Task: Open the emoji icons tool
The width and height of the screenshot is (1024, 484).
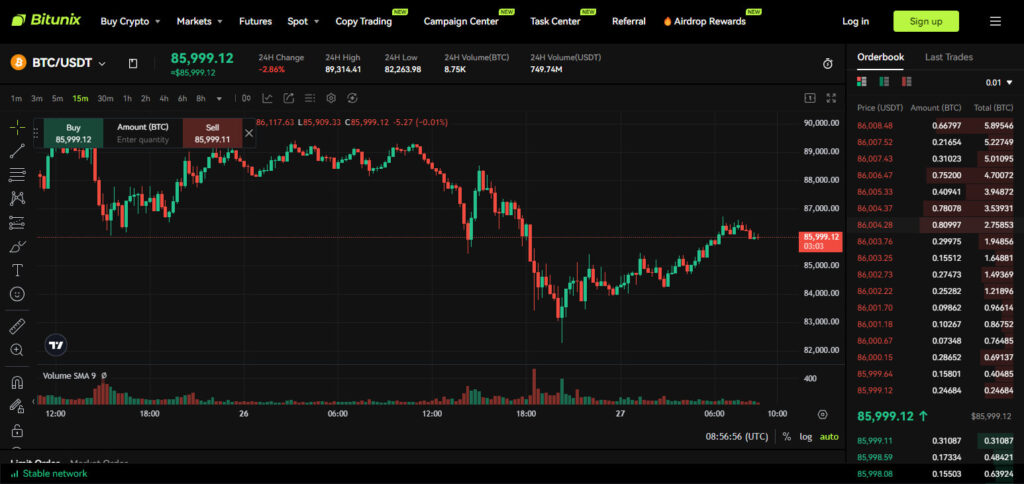Action: coord(17,294)
